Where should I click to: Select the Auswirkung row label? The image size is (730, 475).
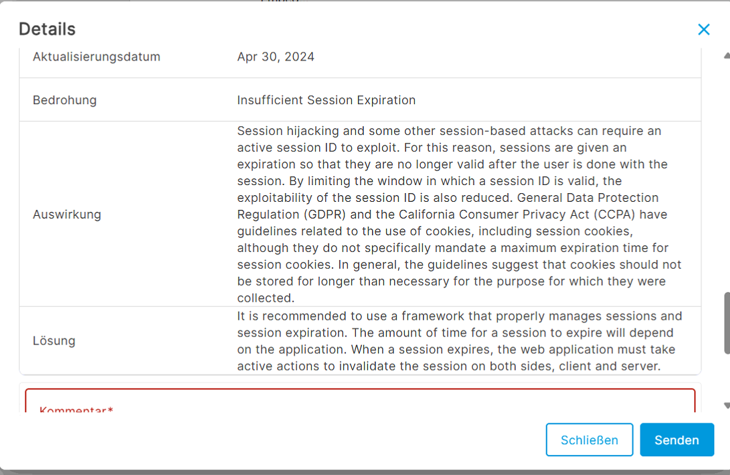[x=67, y=214]
